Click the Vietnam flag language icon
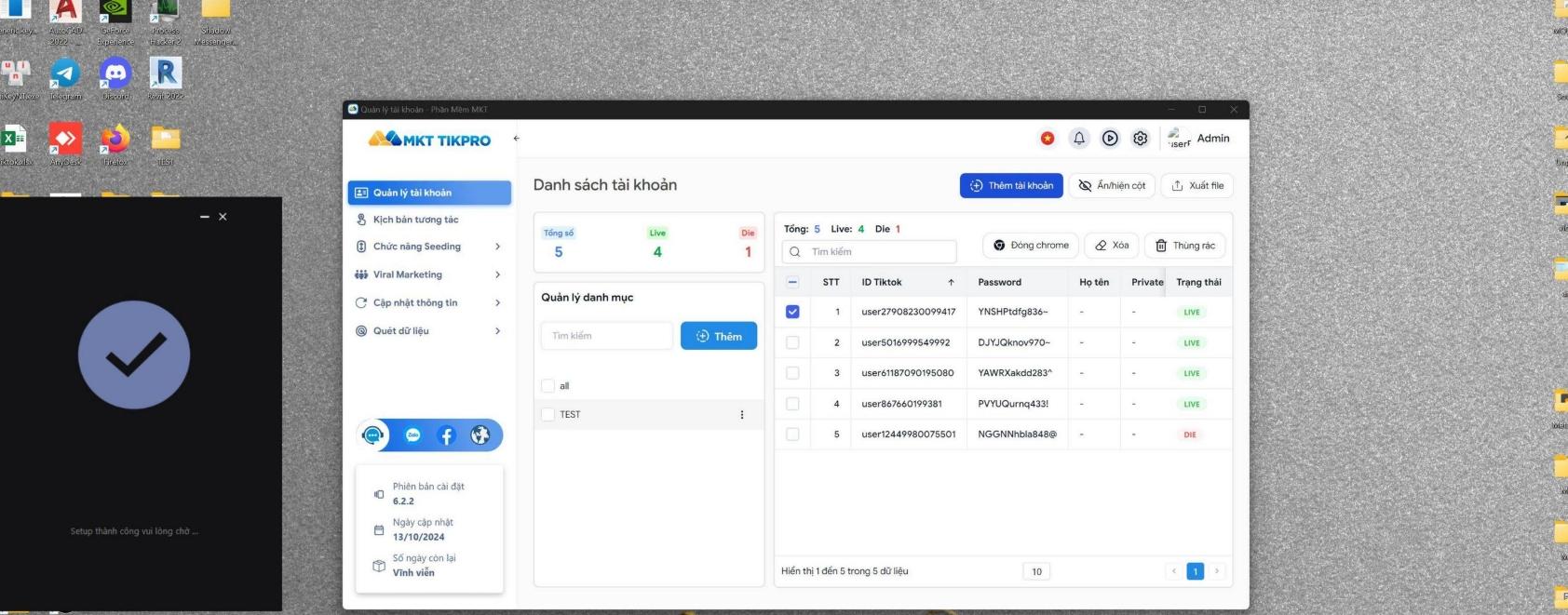 pos(1048,138)
